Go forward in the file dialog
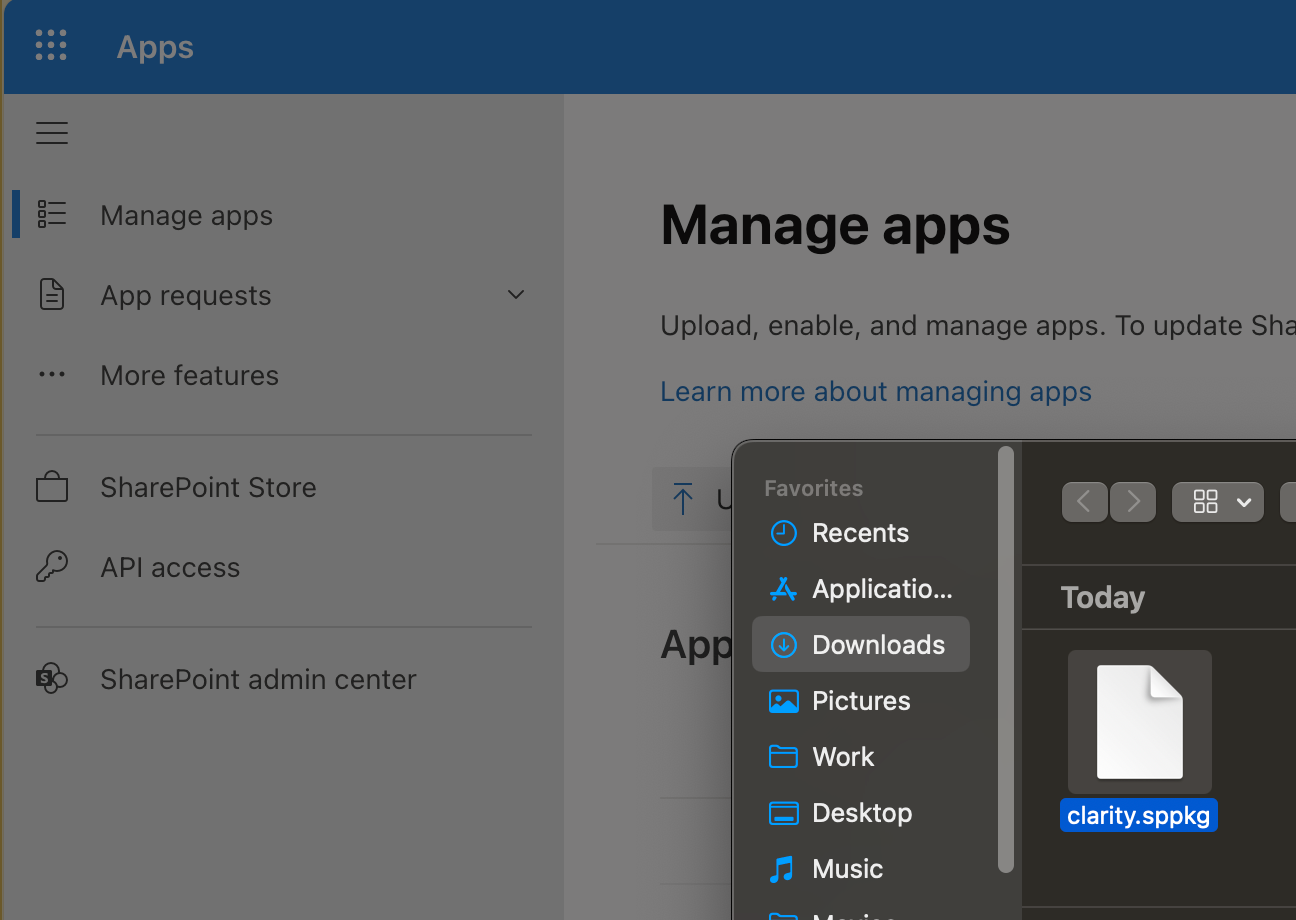The width and height of the screenshot is (1296, 920). click(x=1132, y=502)
